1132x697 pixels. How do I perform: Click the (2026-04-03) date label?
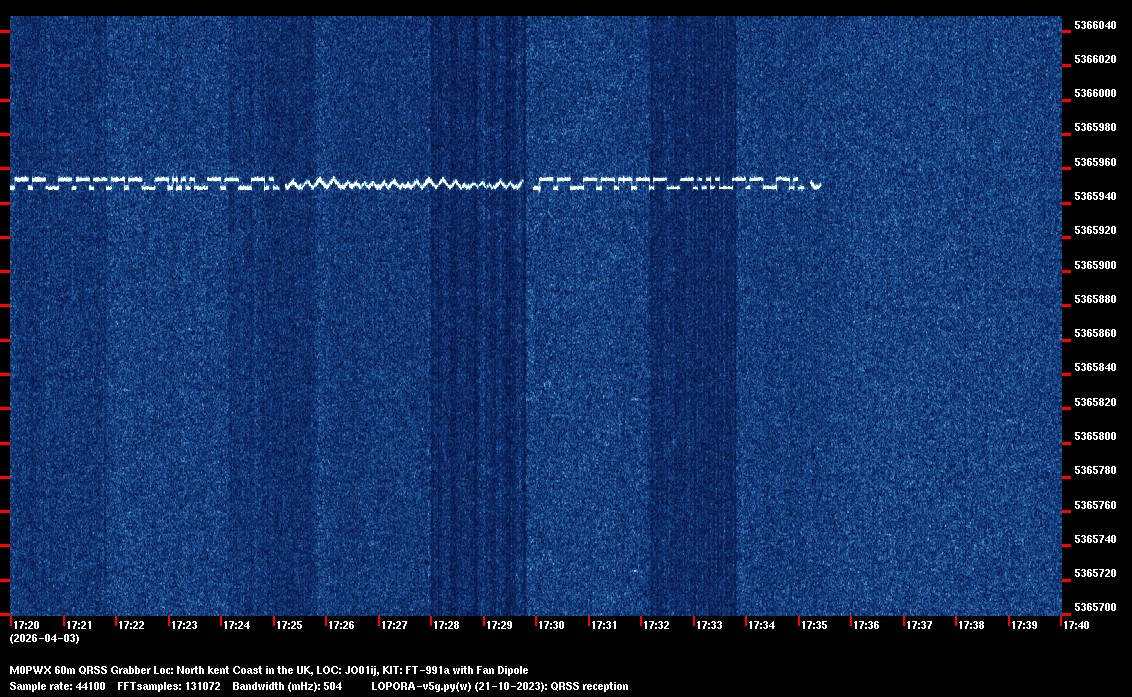(x=44, y=638)
